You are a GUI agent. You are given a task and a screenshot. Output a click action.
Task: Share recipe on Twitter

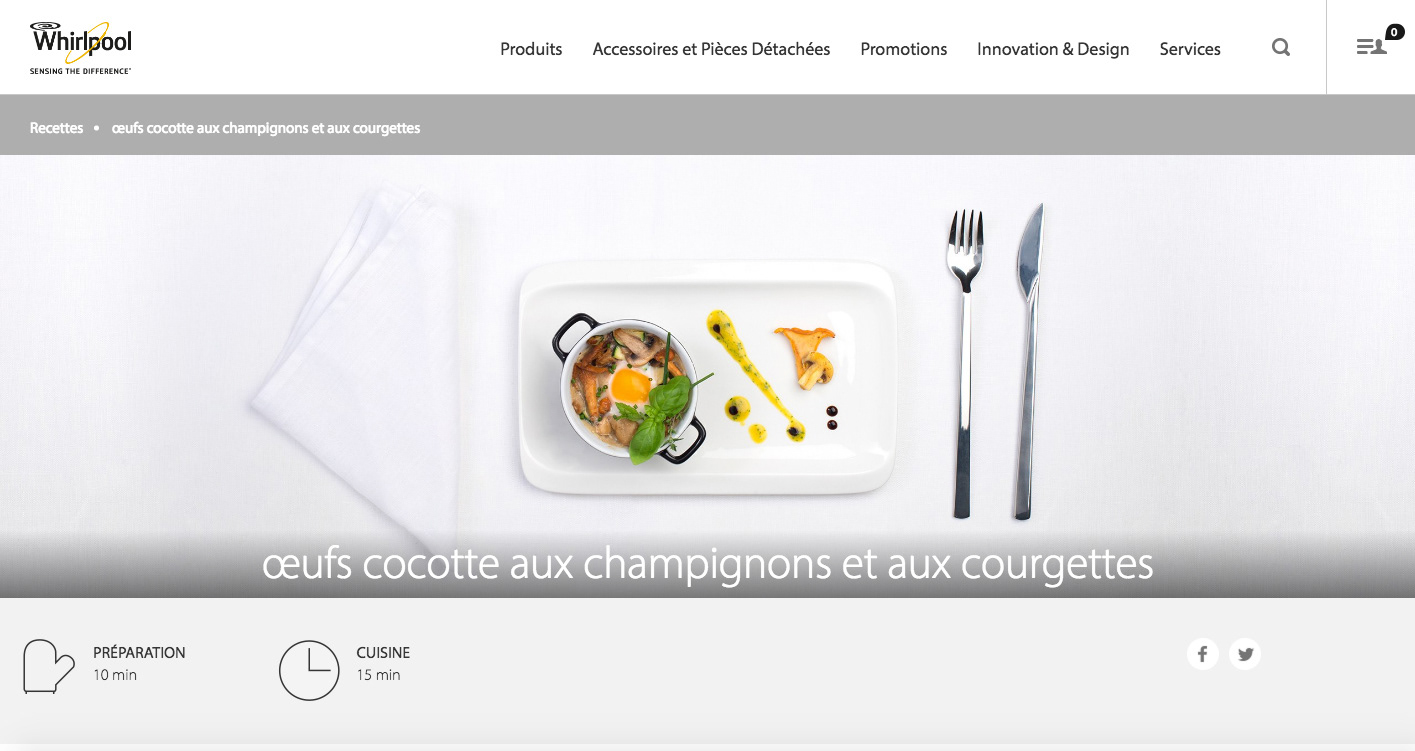click(x=1245, y=654)
